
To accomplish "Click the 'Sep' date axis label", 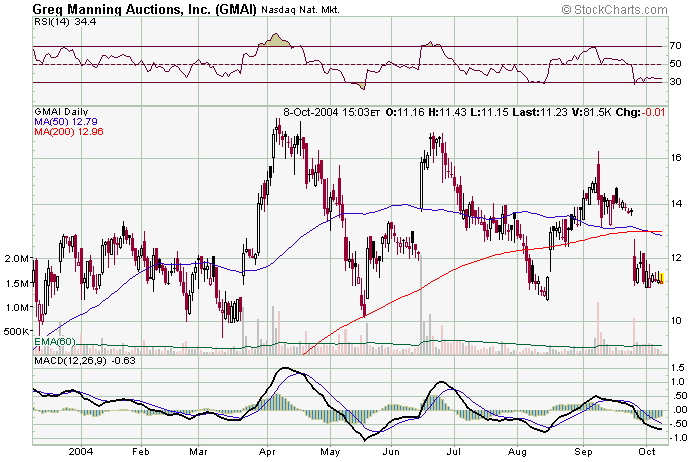I will tap(583, 451).
